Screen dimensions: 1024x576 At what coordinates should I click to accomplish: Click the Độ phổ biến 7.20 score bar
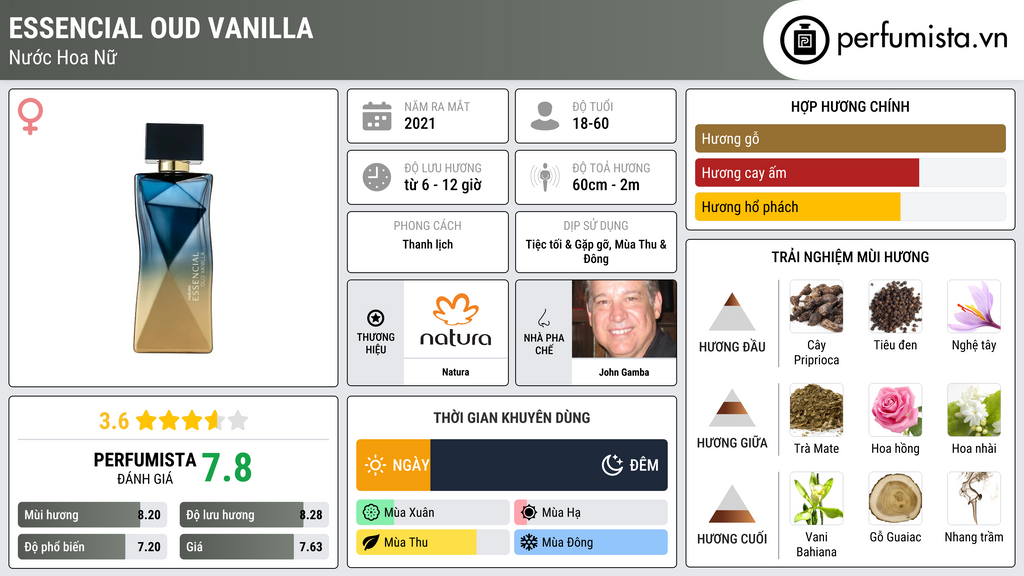coord(93,547)
